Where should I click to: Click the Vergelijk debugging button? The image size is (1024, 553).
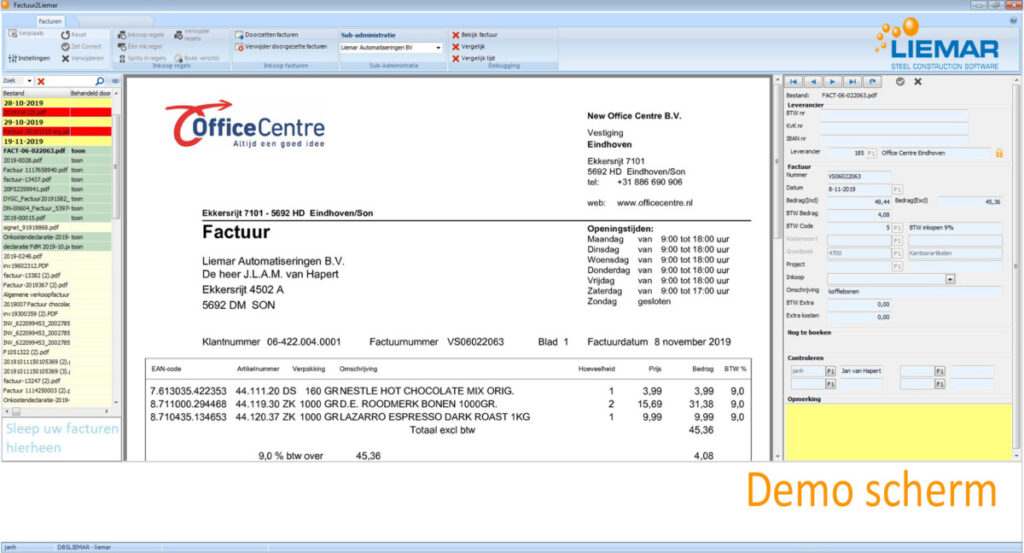468,46
